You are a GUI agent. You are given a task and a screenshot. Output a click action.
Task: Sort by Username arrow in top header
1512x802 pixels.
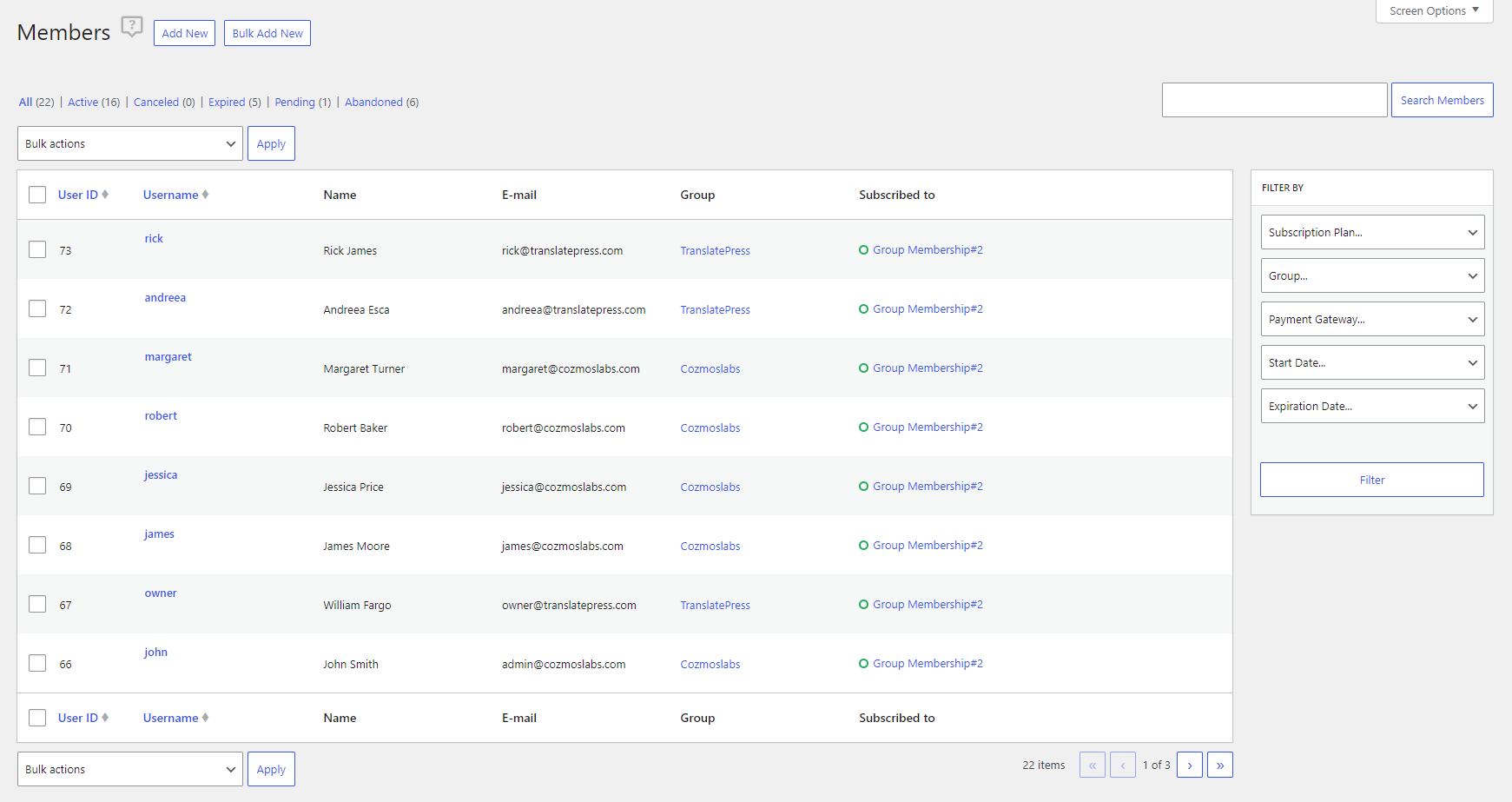(205, 195)
